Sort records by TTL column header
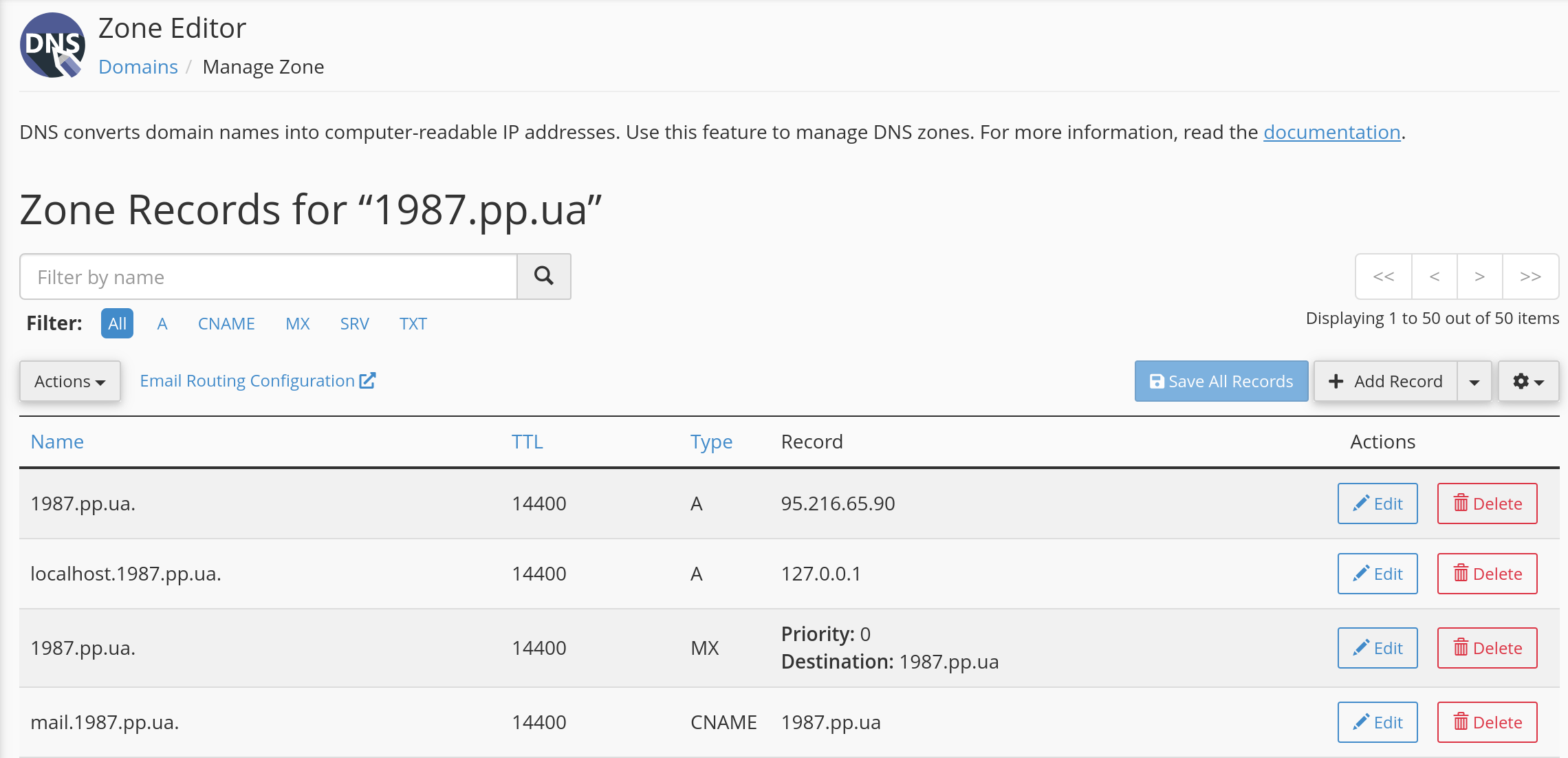The height and width of the screenshot is (758, 1568). pos(527,442)
